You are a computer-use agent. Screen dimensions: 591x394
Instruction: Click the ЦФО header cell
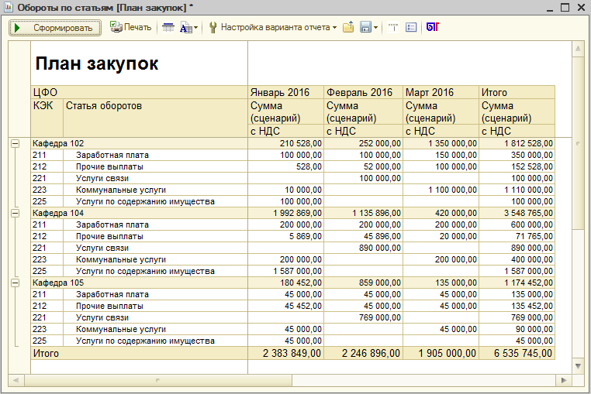[139, 92]
